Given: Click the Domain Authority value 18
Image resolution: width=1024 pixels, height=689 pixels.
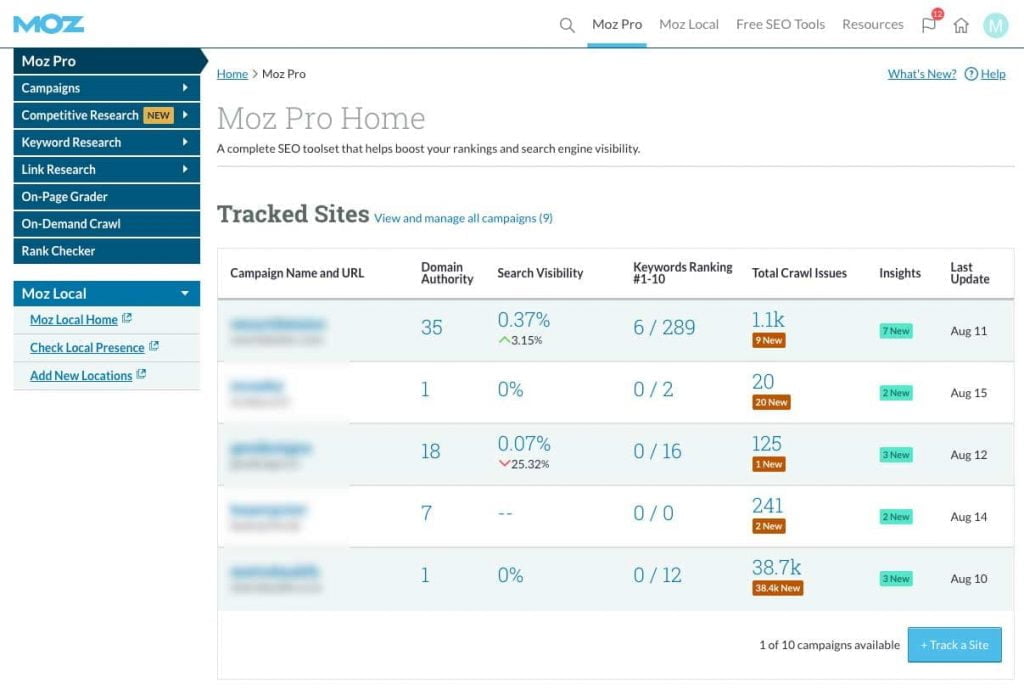Looking at the screenshot, I should point(430,451).
